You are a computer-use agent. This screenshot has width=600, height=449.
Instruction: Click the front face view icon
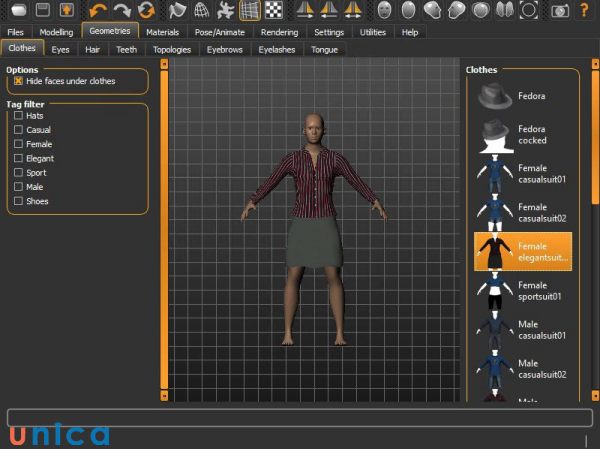pos(385,11)
